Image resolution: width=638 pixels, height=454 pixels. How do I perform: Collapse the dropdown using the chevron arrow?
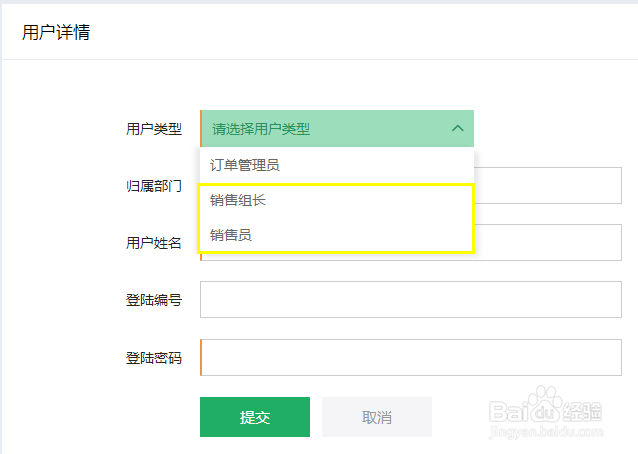coord(458,129)
